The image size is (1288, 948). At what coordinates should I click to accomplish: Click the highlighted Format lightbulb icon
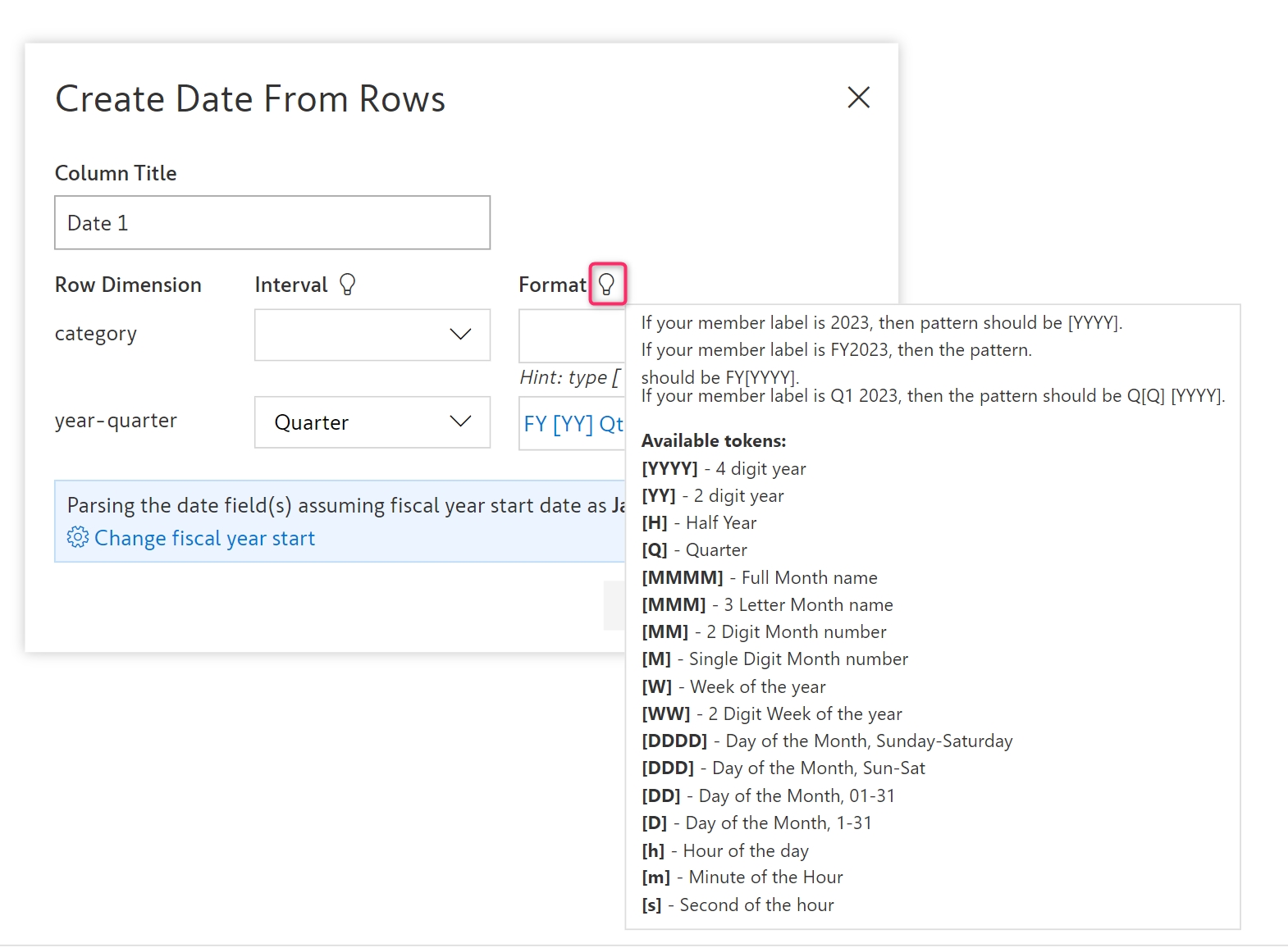(607, 285)
